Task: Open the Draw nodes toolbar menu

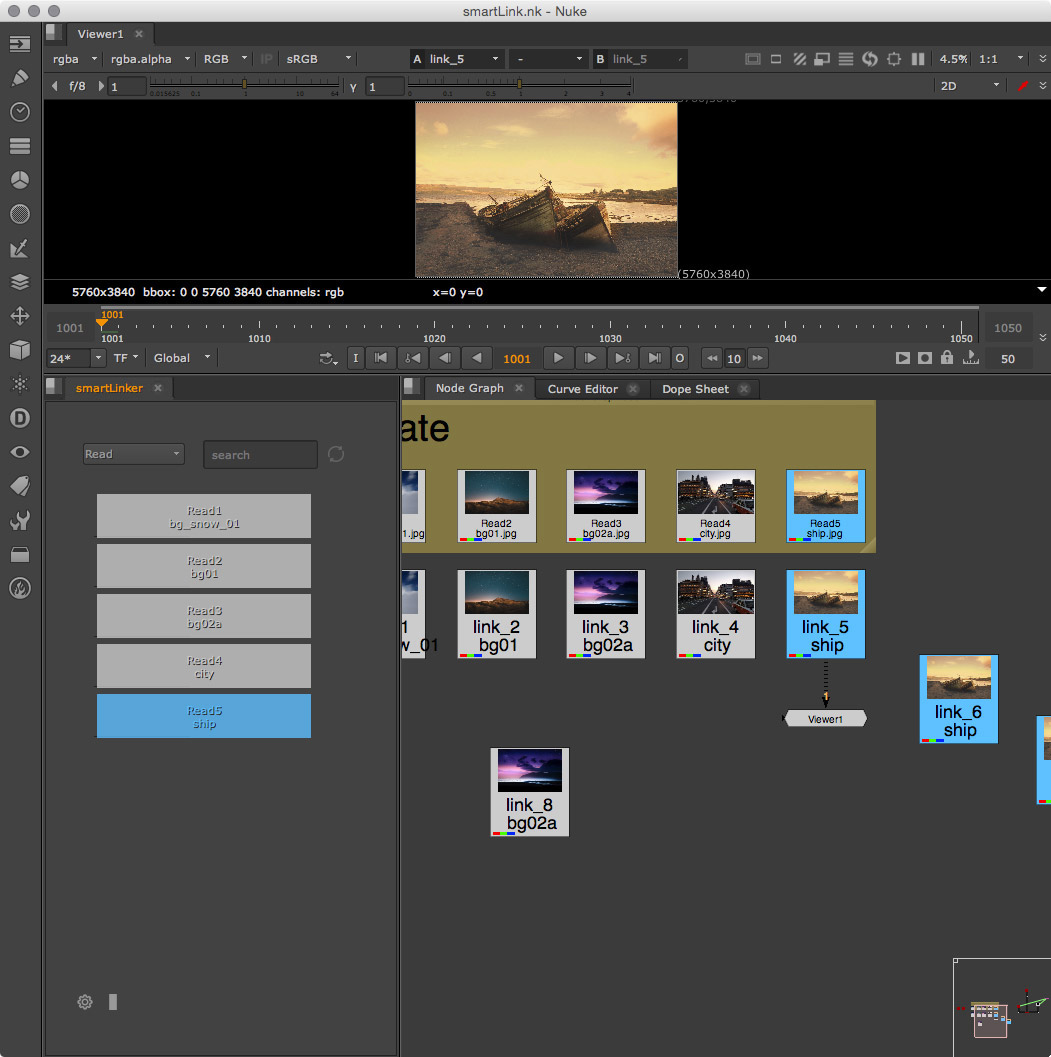Action: click(x=19, y=78)
